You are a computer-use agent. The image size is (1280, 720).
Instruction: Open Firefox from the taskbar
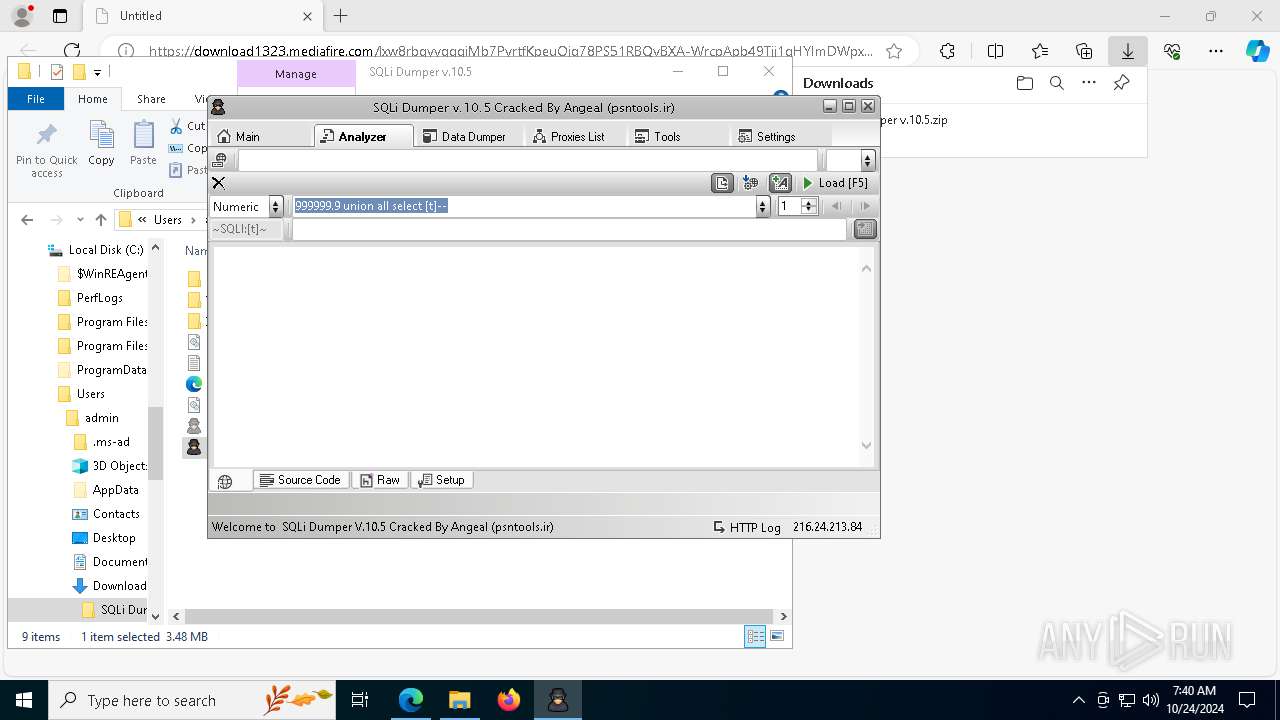point(508,700)
